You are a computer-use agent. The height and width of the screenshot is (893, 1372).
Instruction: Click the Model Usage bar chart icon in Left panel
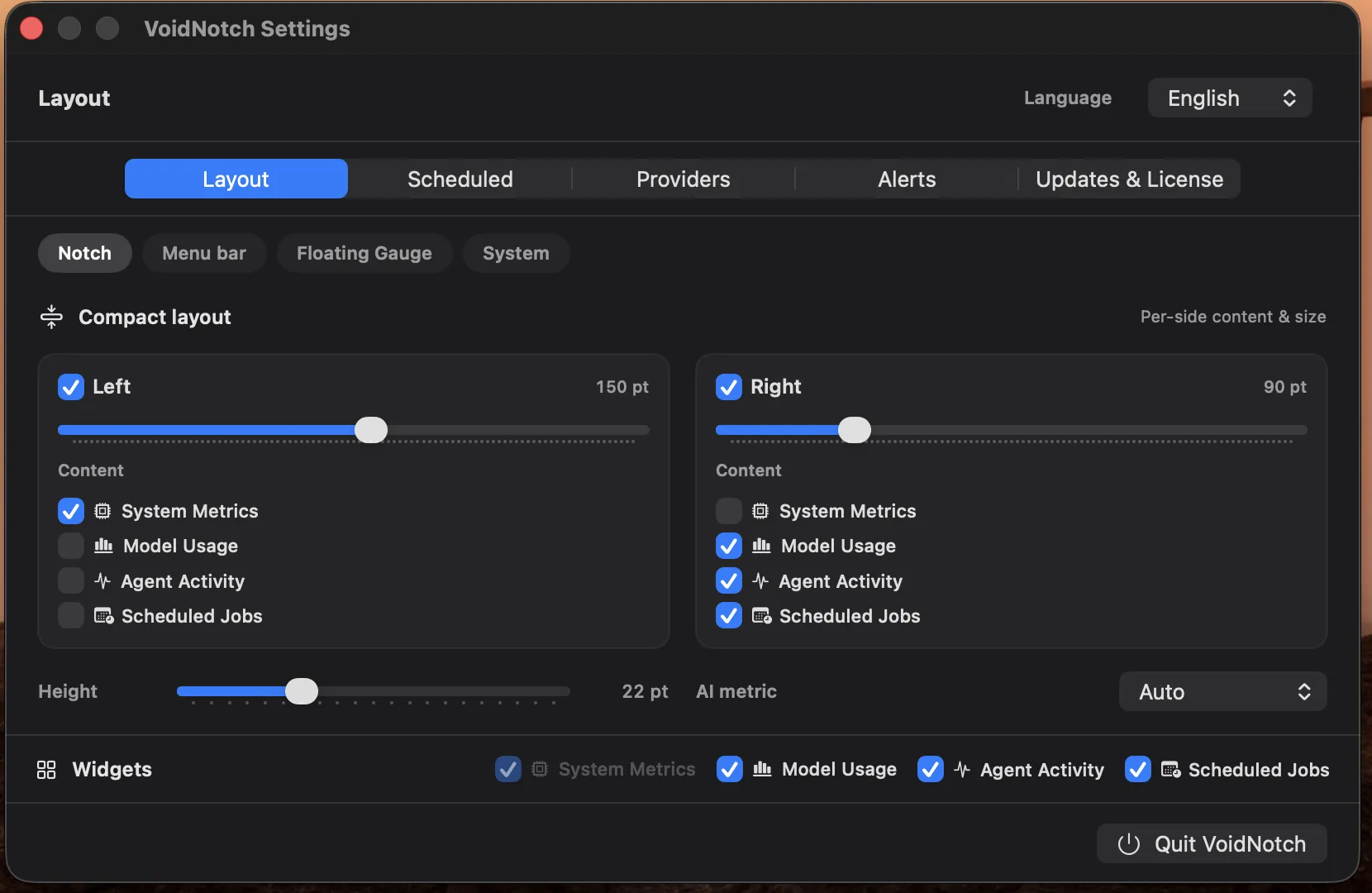(x=103, y=546)
